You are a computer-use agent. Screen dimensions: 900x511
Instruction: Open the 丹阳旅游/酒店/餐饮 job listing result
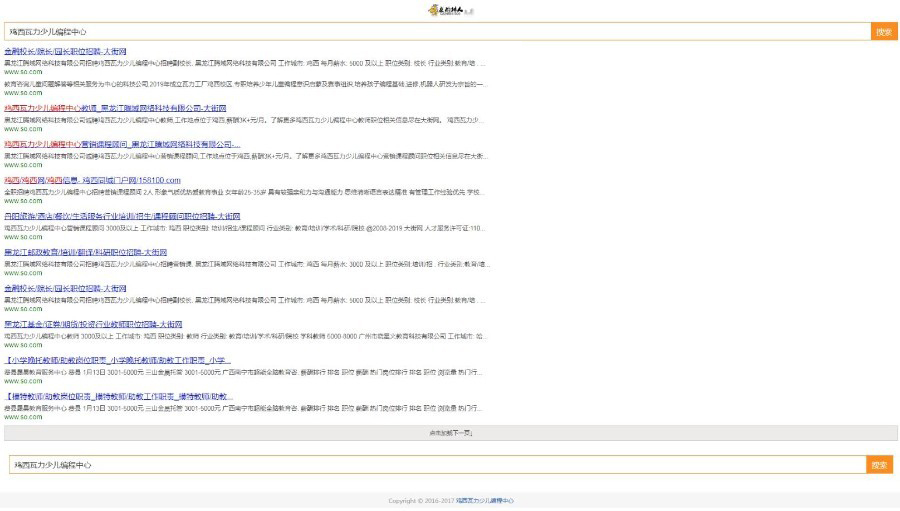(122, 216)
